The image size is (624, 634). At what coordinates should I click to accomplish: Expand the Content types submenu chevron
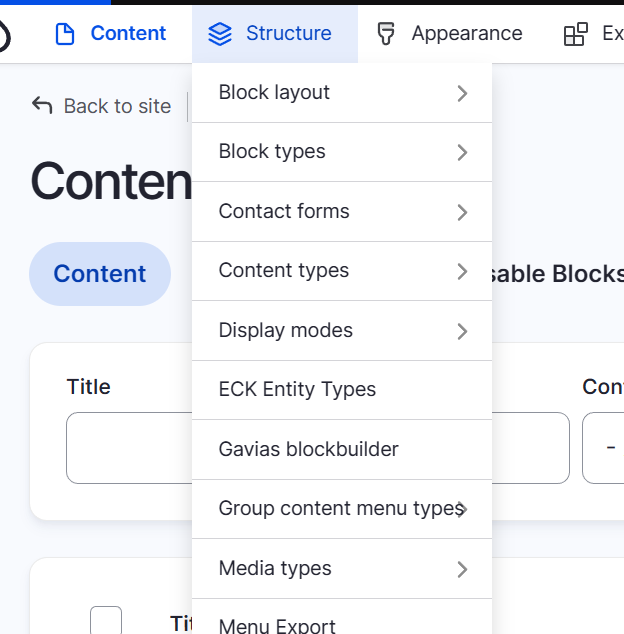point(462,271)
